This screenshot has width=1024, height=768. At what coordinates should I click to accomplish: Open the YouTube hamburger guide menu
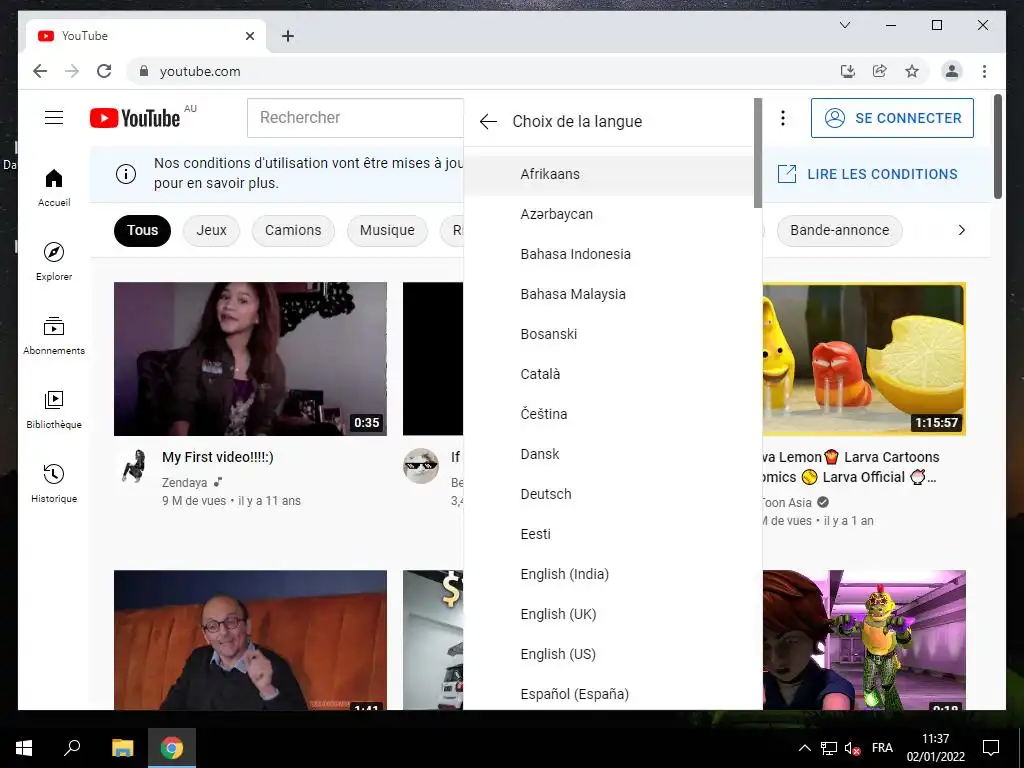[x=54, y=118]
